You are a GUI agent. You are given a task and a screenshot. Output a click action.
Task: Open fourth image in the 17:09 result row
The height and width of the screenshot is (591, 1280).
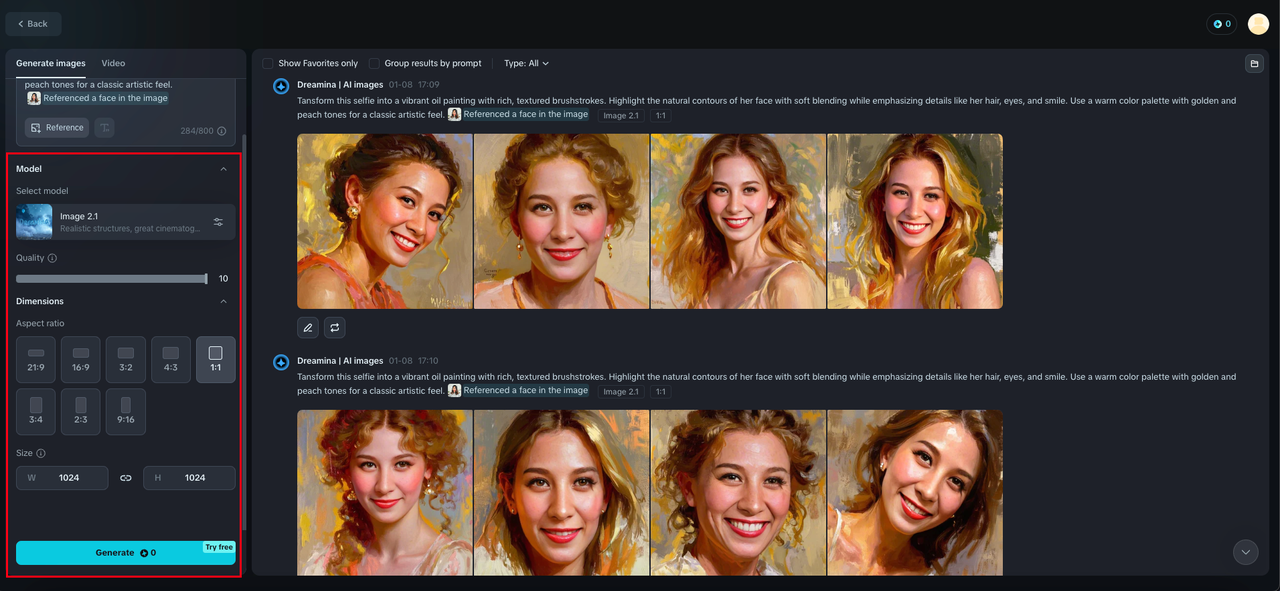point(915,221)
